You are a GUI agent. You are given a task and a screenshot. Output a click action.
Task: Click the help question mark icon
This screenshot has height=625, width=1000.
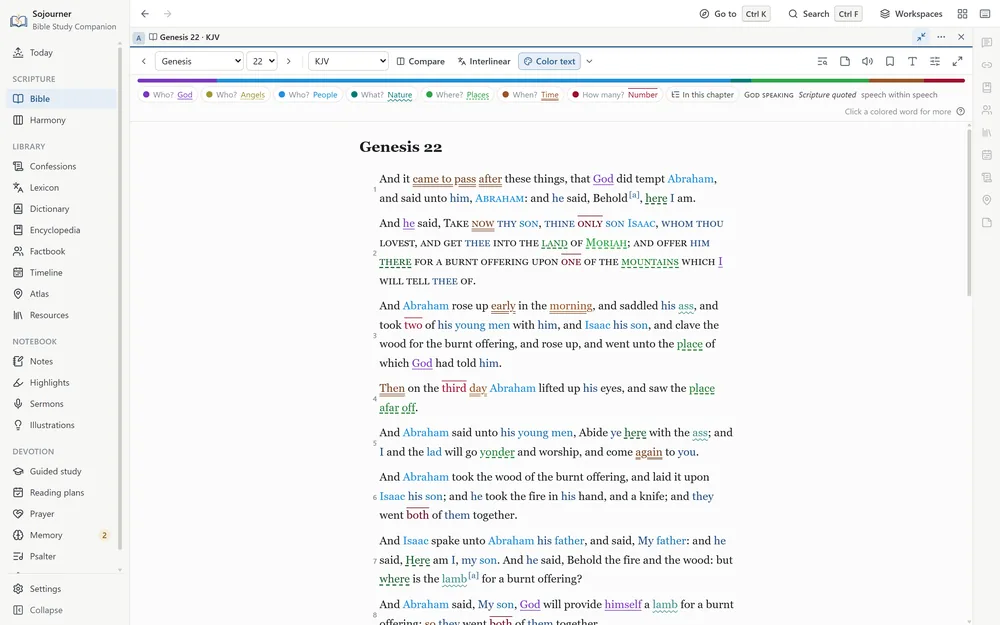pyautogui.click(x=960, y=112)
